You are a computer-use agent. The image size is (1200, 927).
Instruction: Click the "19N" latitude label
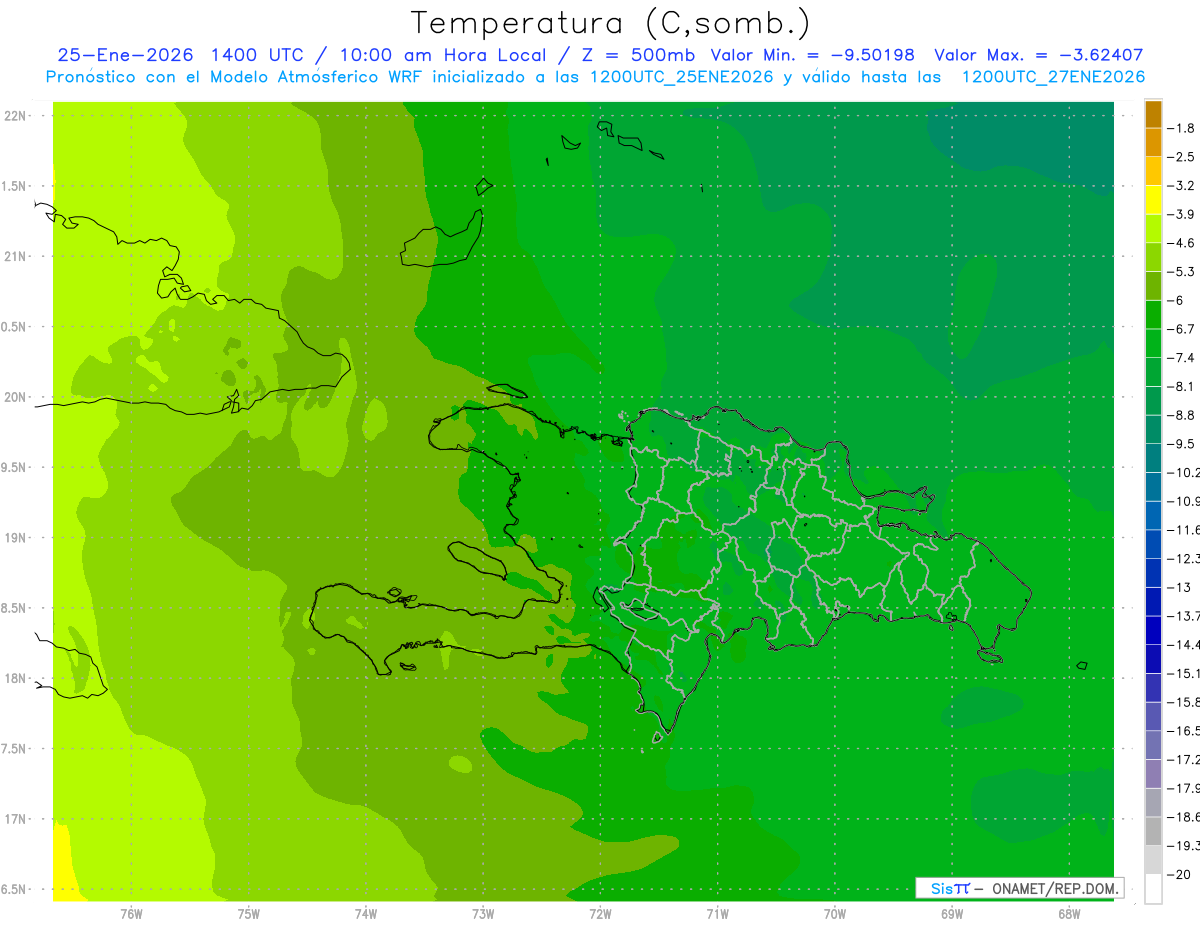(14, 538)
